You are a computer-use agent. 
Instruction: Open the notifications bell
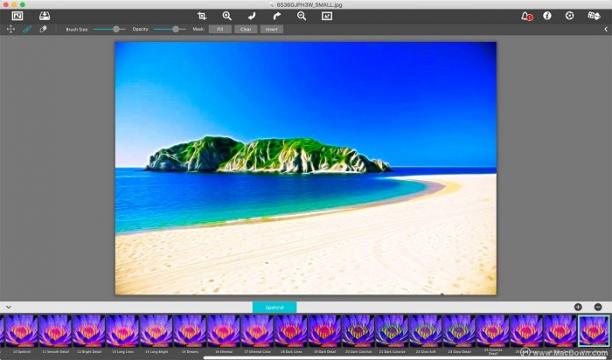click(x=527, y=16)
